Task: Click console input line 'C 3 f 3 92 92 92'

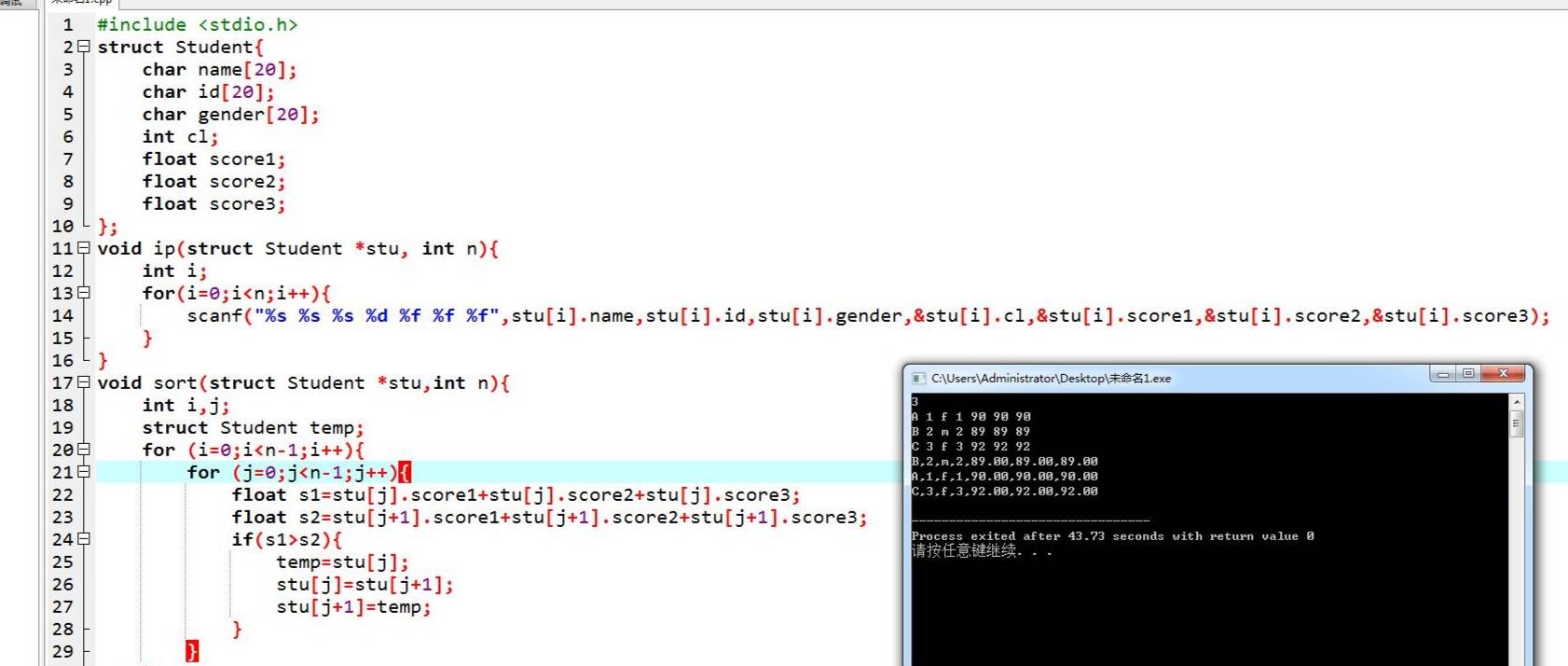Action: pyautogui.click(x=970, y=447)
